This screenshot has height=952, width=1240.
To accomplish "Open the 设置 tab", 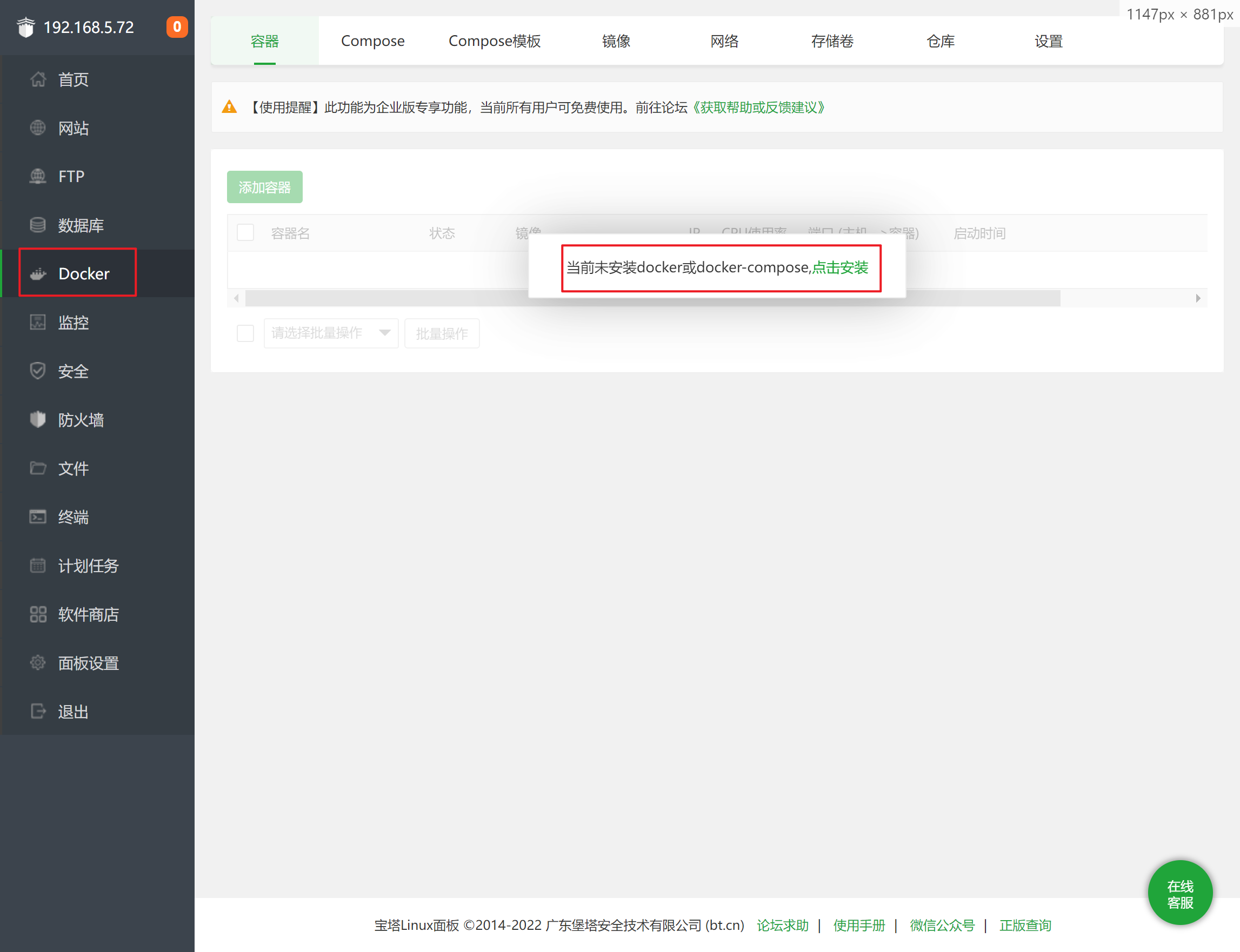I will [1048, 41].
